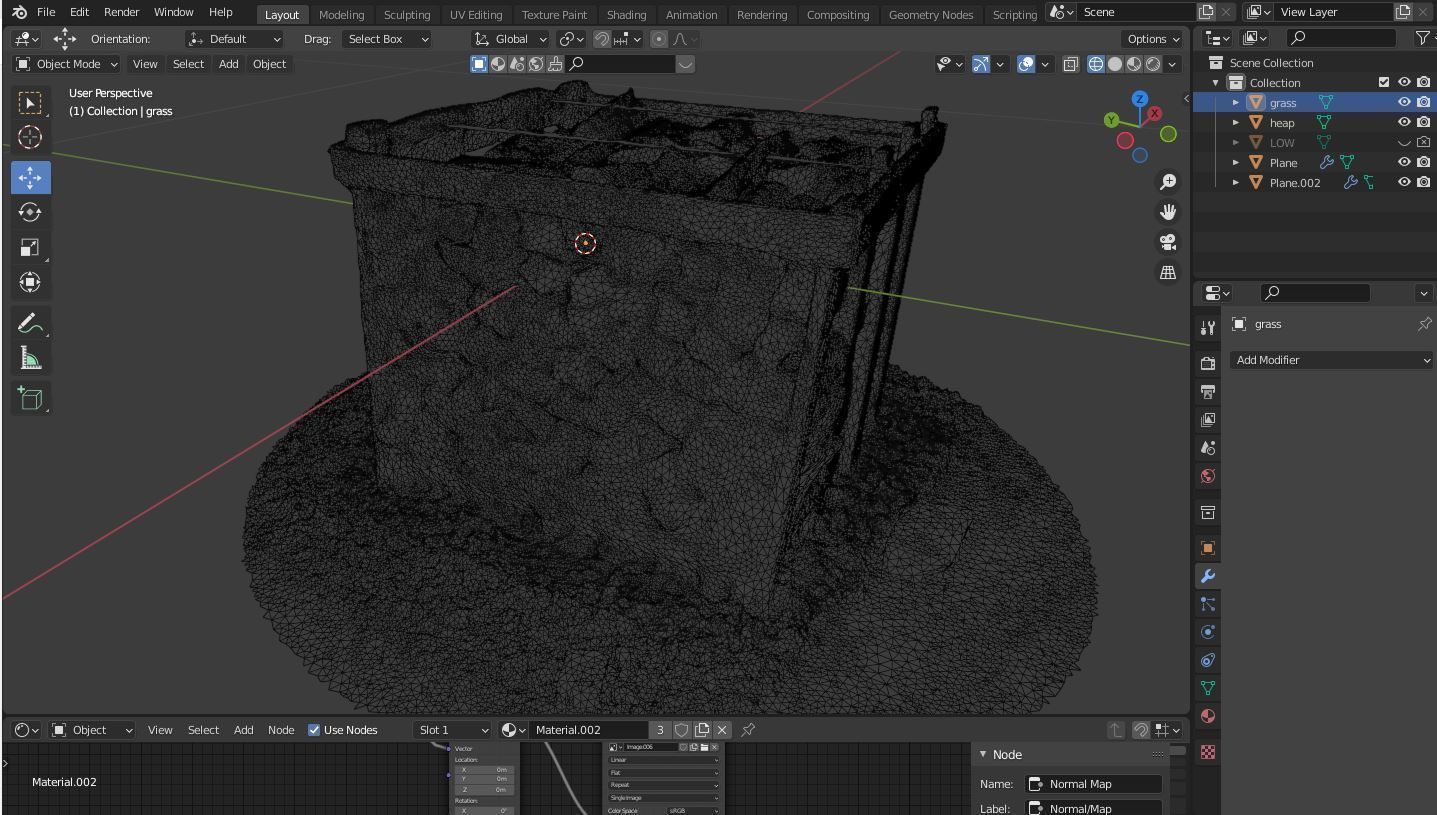Click the node editor Node menu
The image size is (1437, 815).
click(x=281, y=730)
